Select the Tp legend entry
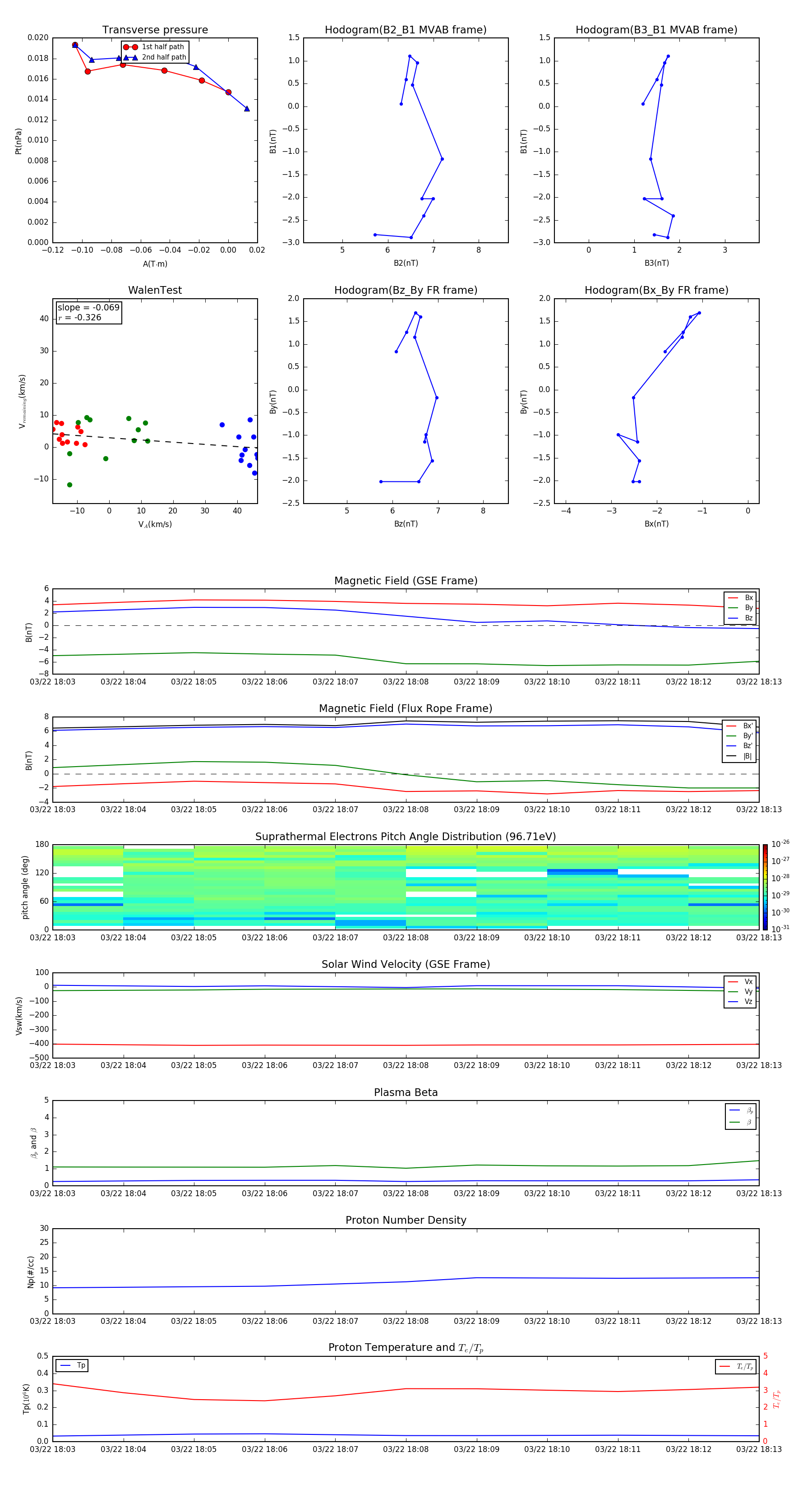 [72, 1365]
